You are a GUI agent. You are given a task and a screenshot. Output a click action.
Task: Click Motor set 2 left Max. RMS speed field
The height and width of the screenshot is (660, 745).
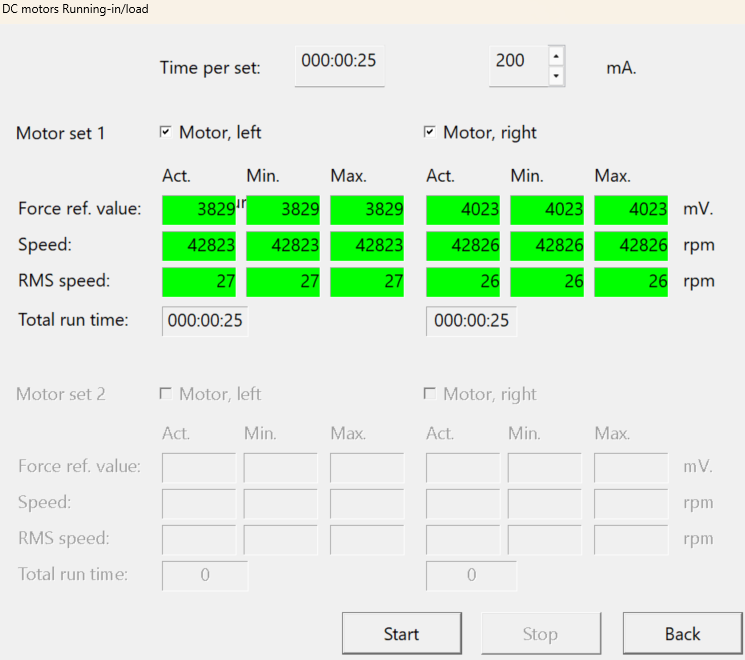tap(367, 540)
